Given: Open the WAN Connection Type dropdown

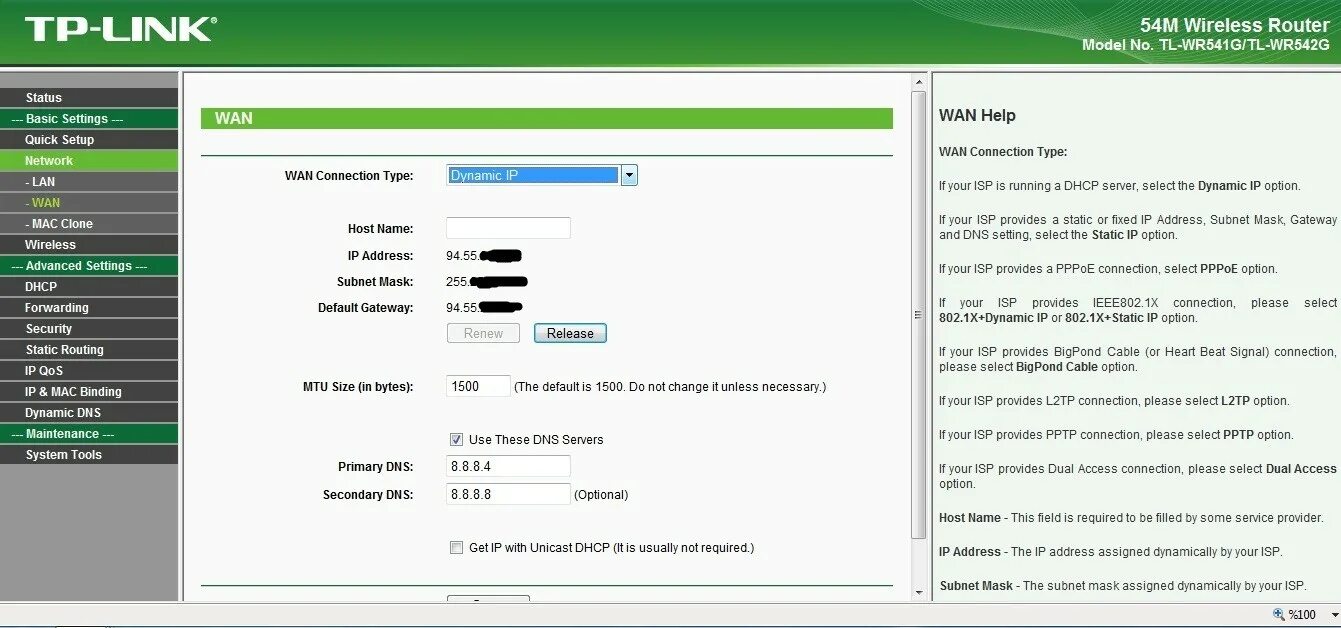Looking at the screenshot, I should pyautogui.click(x=541, y=175).
